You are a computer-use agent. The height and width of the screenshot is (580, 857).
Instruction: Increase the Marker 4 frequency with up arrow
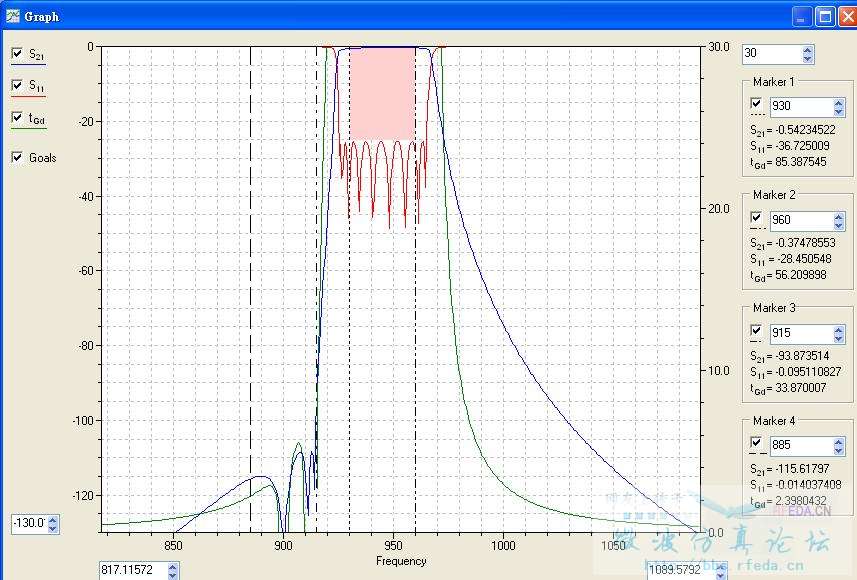840,441
